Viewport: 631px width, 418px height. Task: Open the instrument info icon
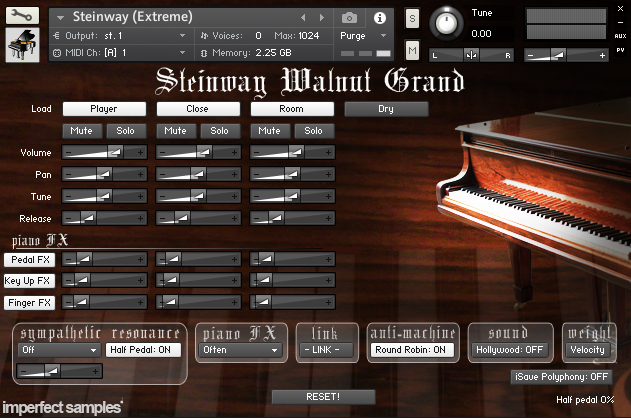(379, 18)
